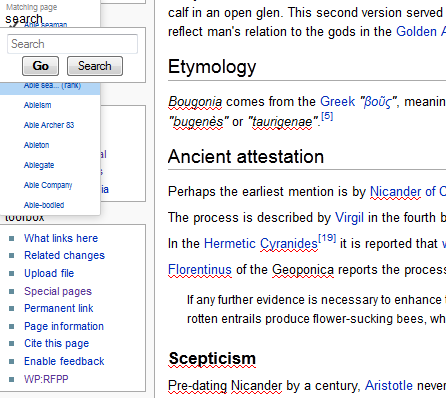Follow the Cyranides link

289,244
